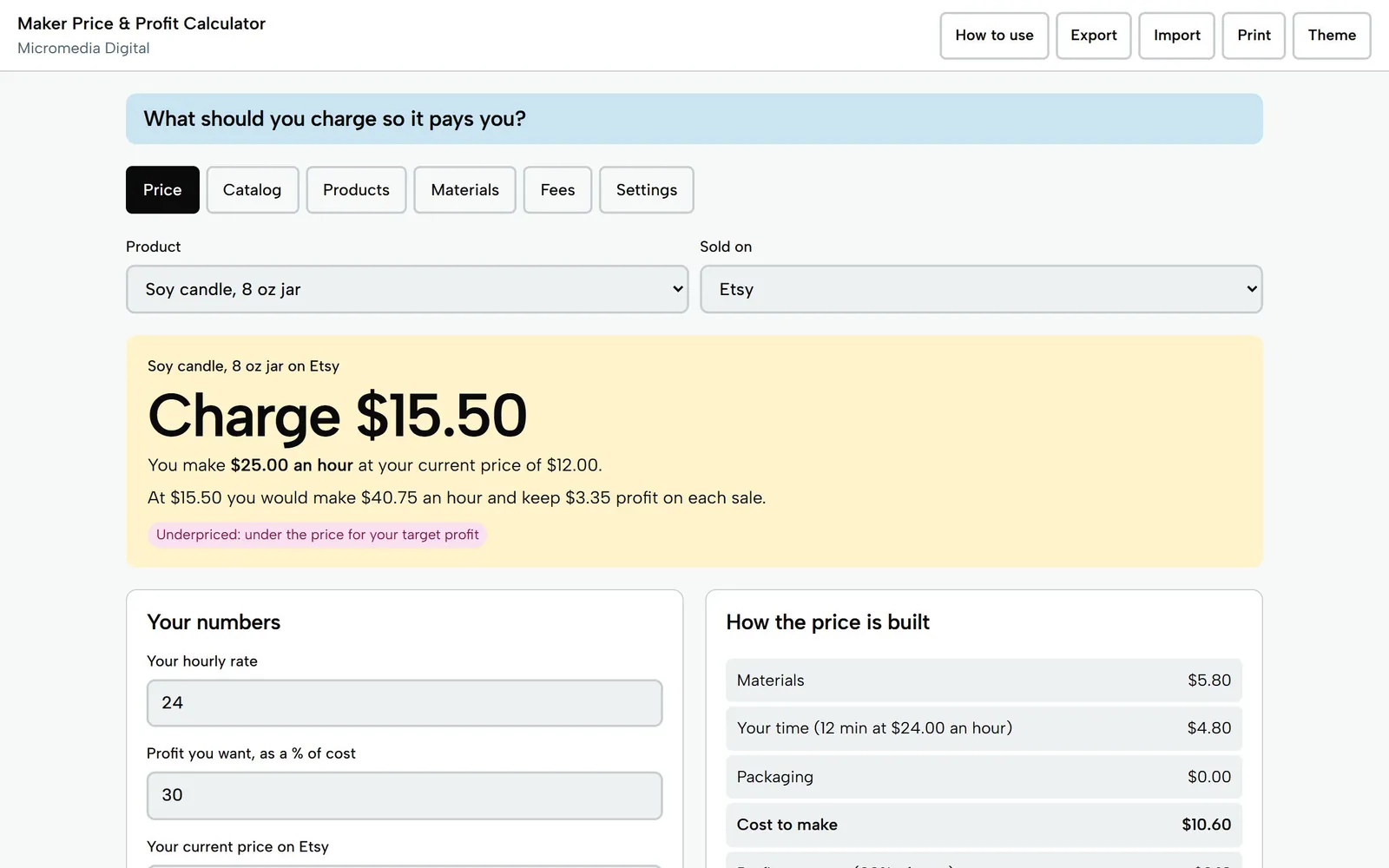
Task: Click the At $15.50 you would make sentence
Action: 457,498
